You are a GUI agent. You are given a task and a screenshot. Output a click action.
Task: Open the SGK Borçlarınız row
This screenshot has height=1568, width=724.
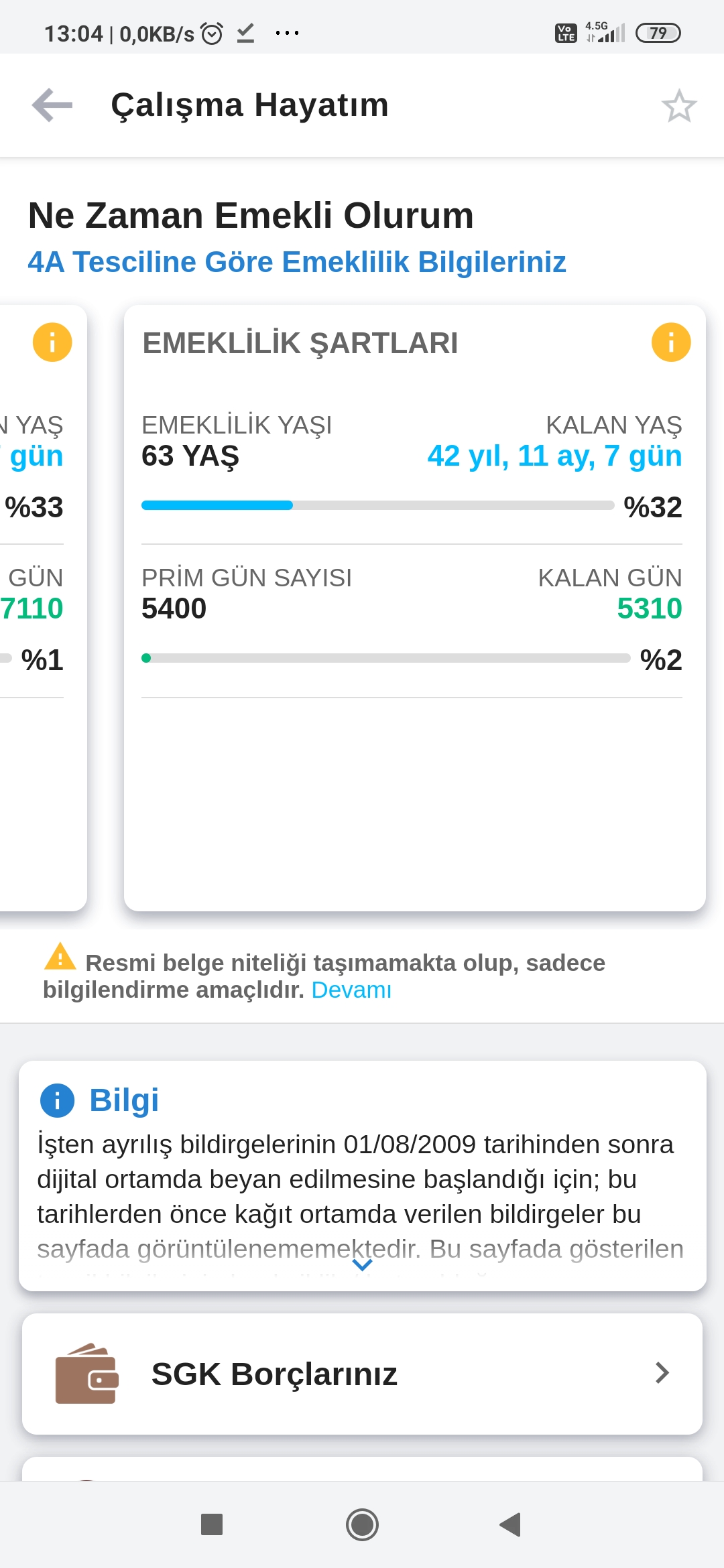pyautogui.click(x=362, y=1374)
